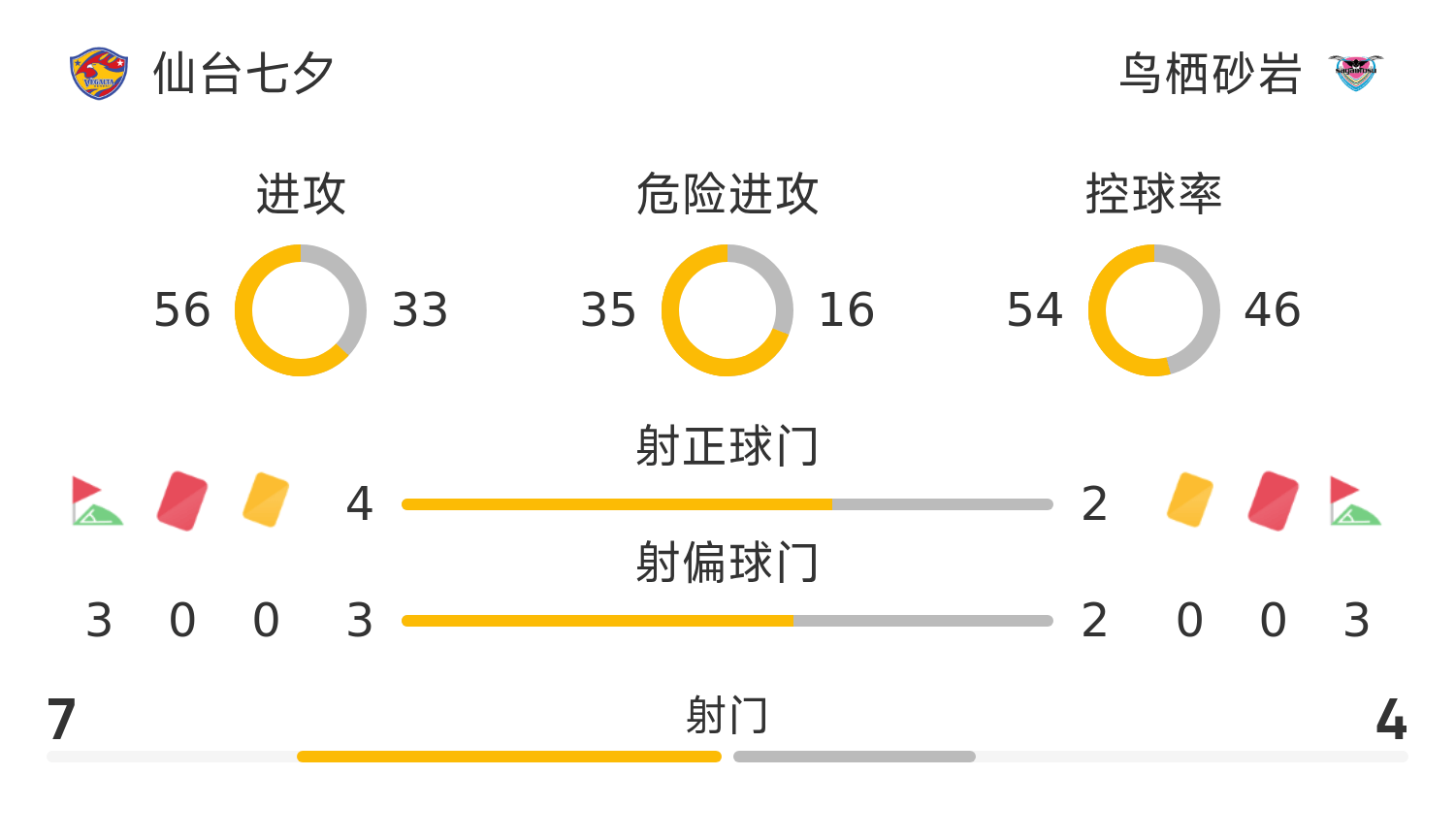Click the 射偏球门 progress bar
The image size is (1455, 840).
pos(727,621)
